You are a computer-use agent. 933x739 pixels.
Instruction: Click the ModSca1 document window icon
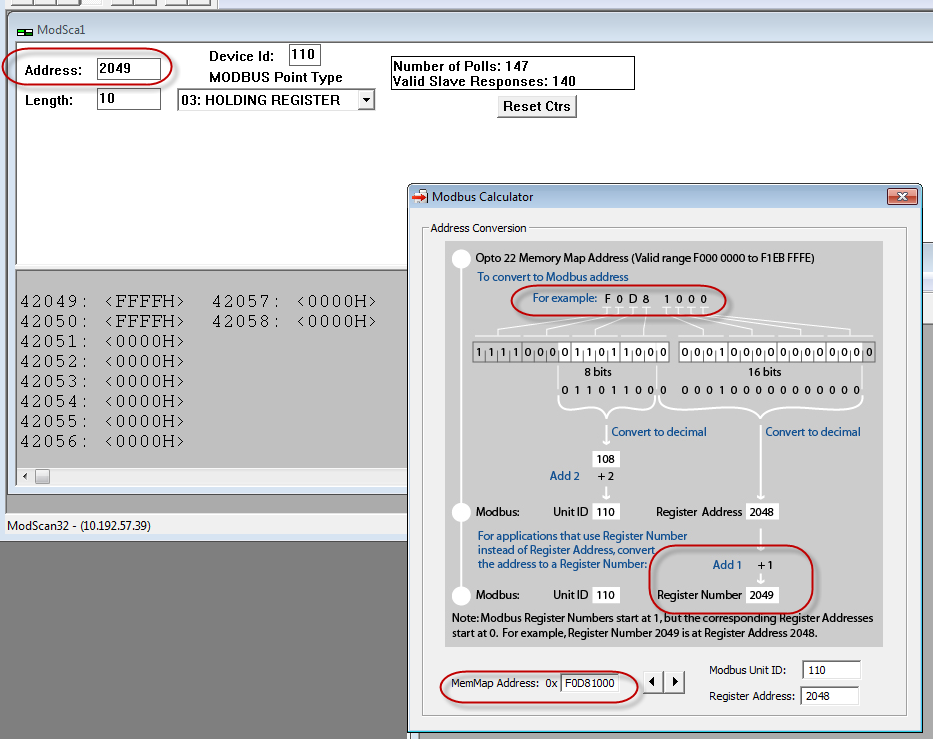coord(25,31)
